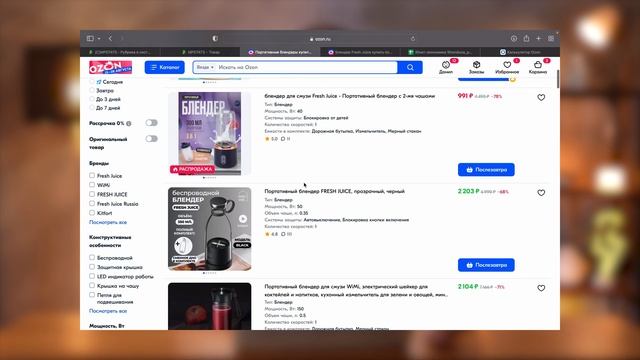The image size is (640, 360).
Task: Check the Петля для подвешивания checkbox
Action: (92, 295)
